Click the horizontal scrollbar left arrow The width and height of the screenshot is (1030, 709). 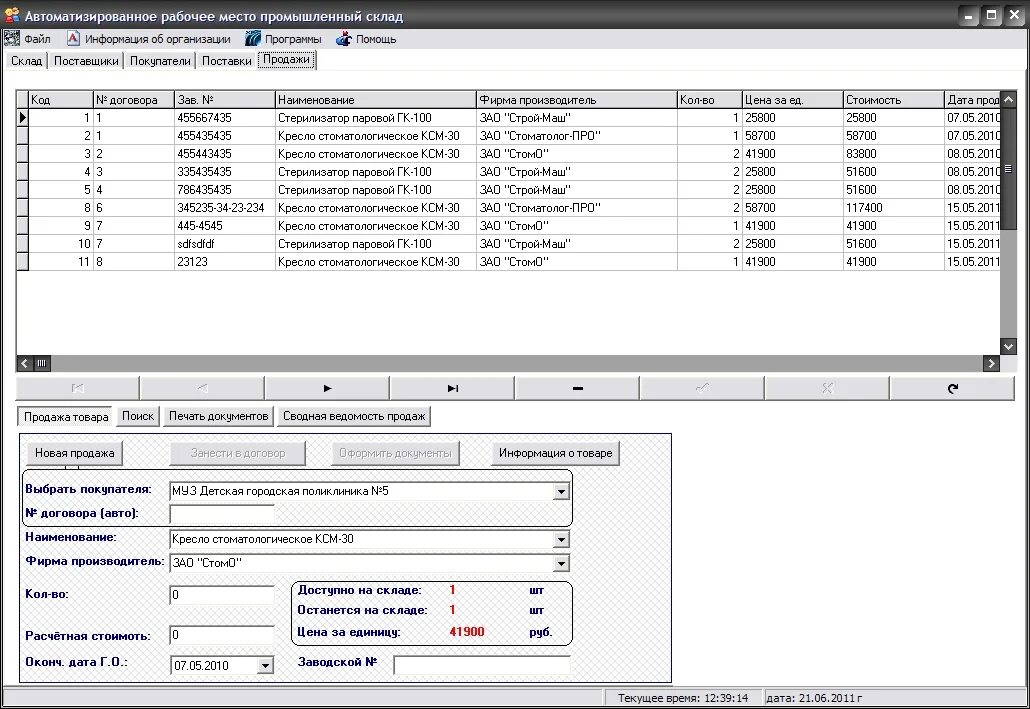[x=24, y=363]
